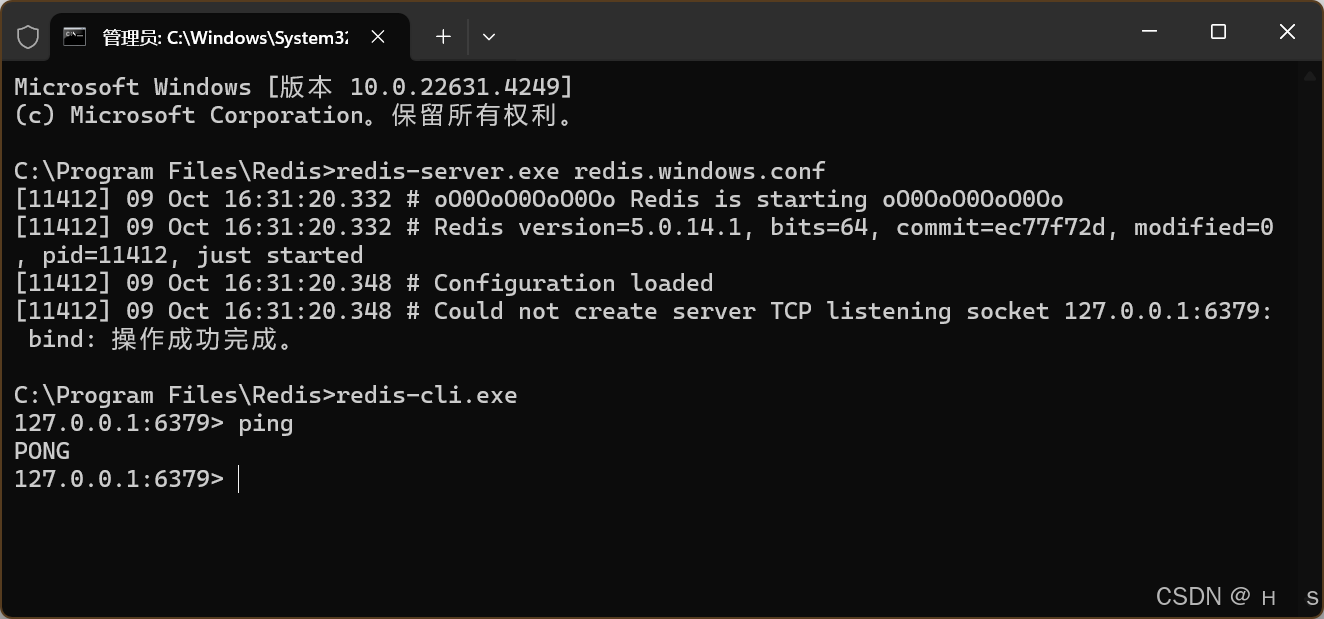Open the new tab chevron dropdown

[x=489, y=36]
